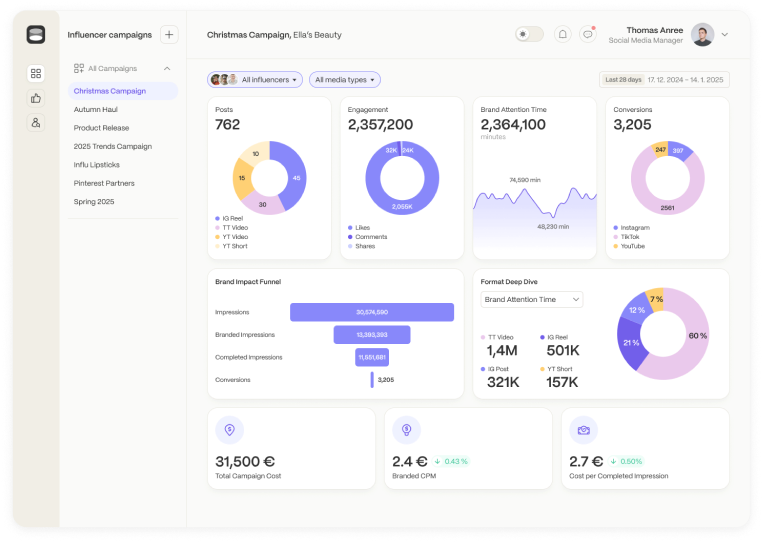Select the thumbs-up icon in the sidebar
The height and width of the screenshot is (542, 763).
pyautogui.click(x=36, y=98)
